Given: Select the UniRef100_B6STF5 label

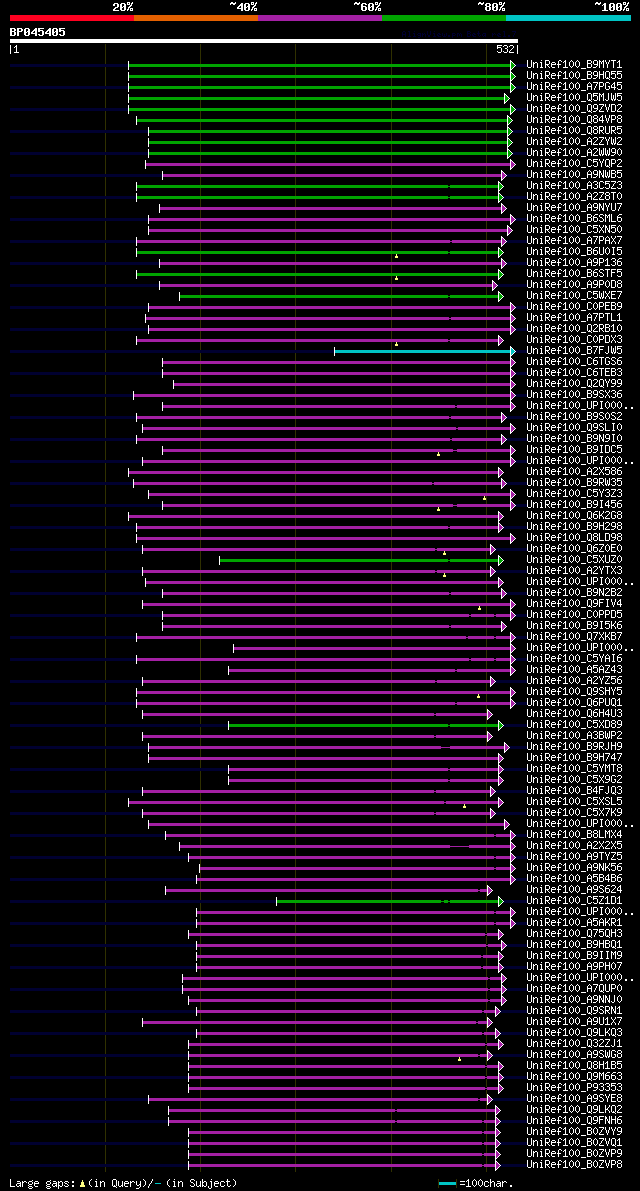Looking at the screenshot, I should coord(574,274).
